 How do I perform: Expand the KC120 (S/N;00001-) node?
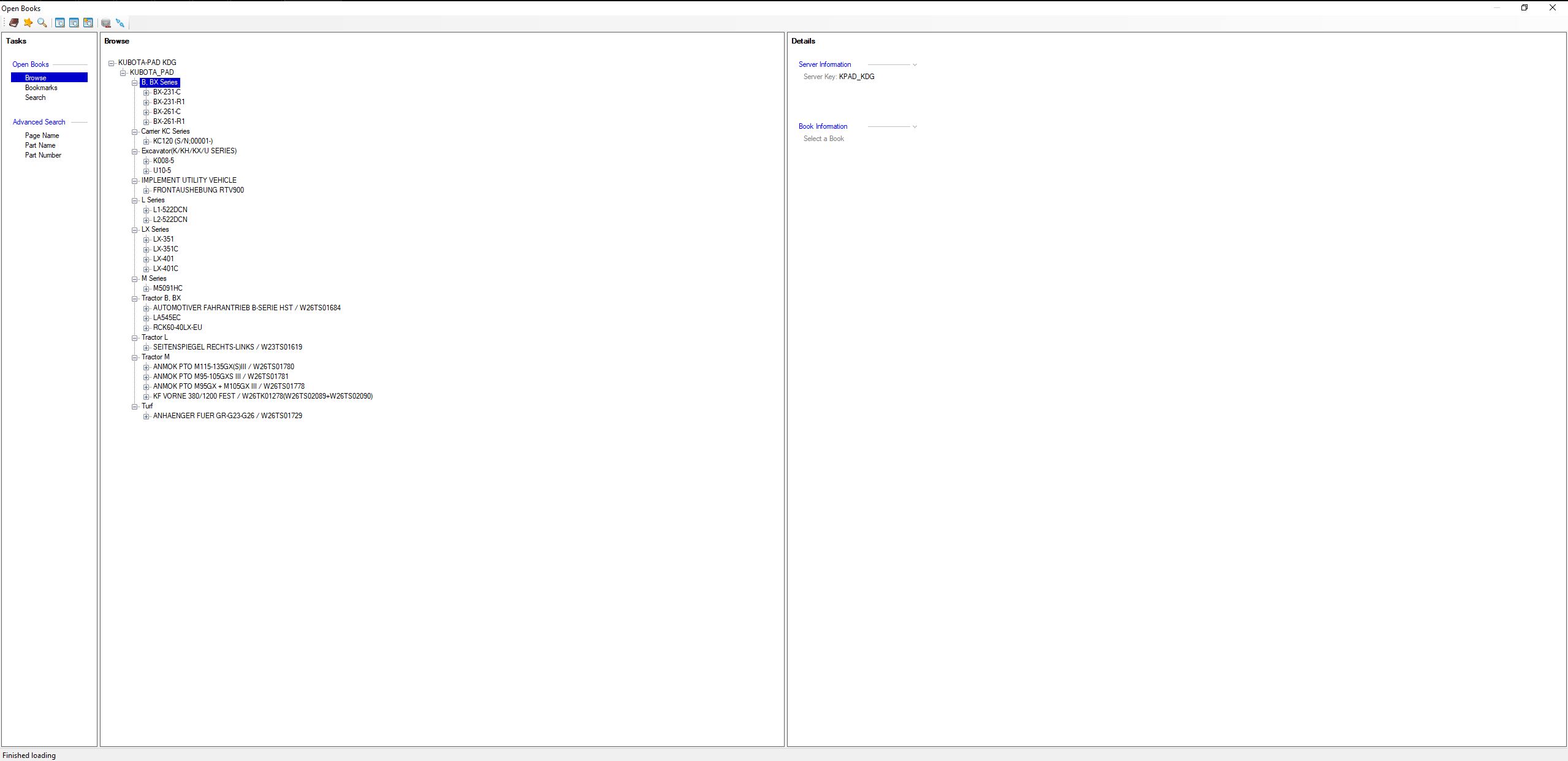coord(147,141)
